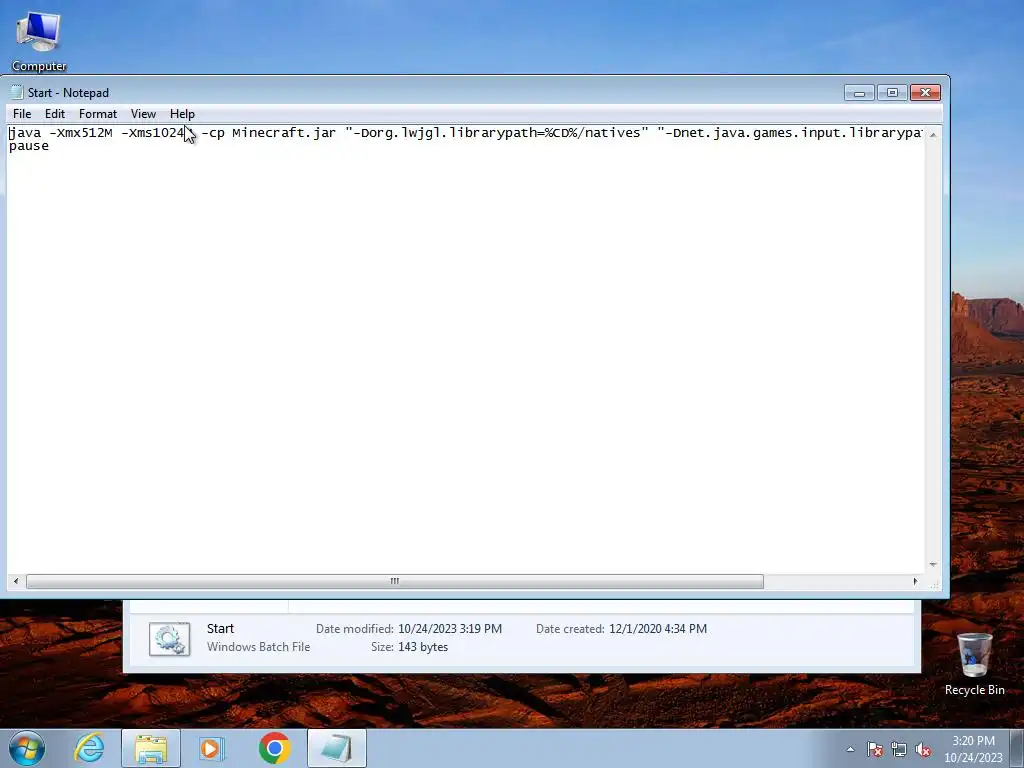Click the Notepad title bar document icon
The height and width of the screenshot is (768, 1024).
pyautogui.click(x=17, y=93)
